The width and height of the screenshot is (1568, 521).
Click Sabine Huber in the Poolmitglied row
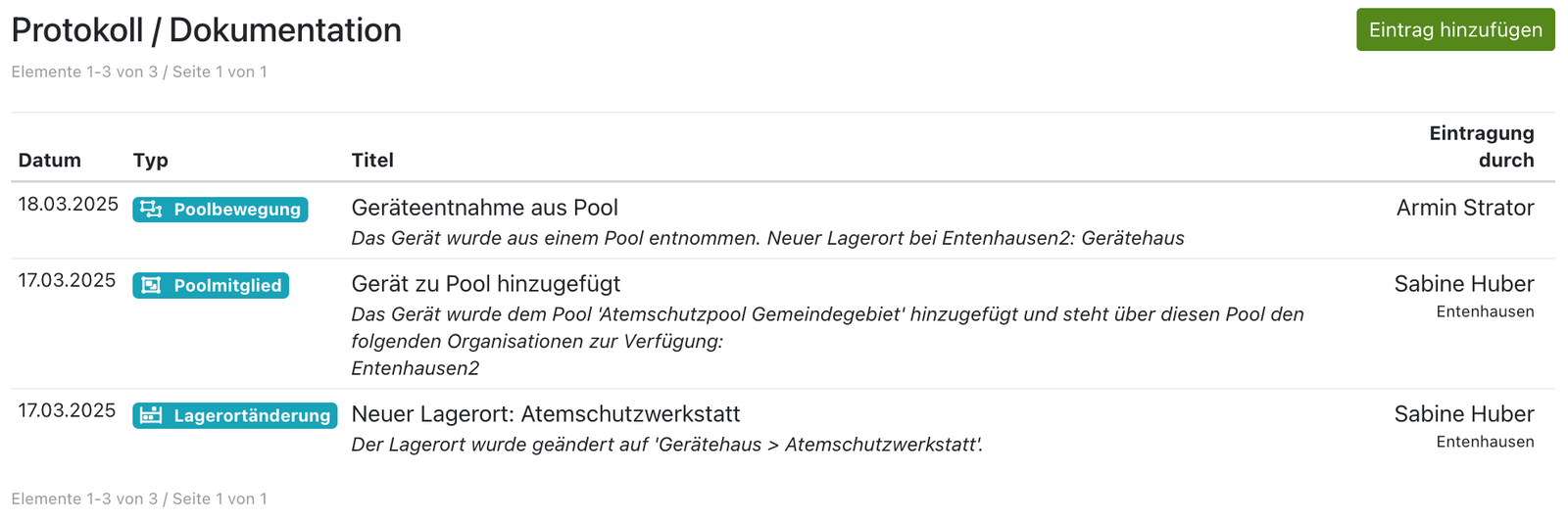tap(1463, 284)
